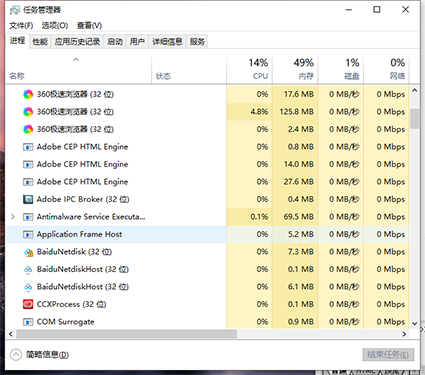
Task: Click the 0.1% CPU value cell
Action: 249,217
